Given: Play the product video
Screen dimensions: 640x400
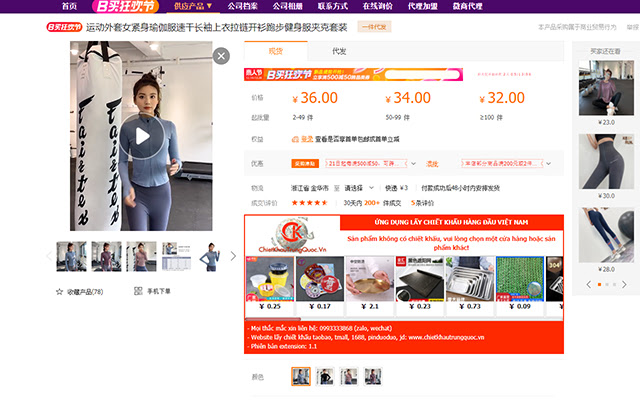Looking at the screenshot, I should pos(142,136).
